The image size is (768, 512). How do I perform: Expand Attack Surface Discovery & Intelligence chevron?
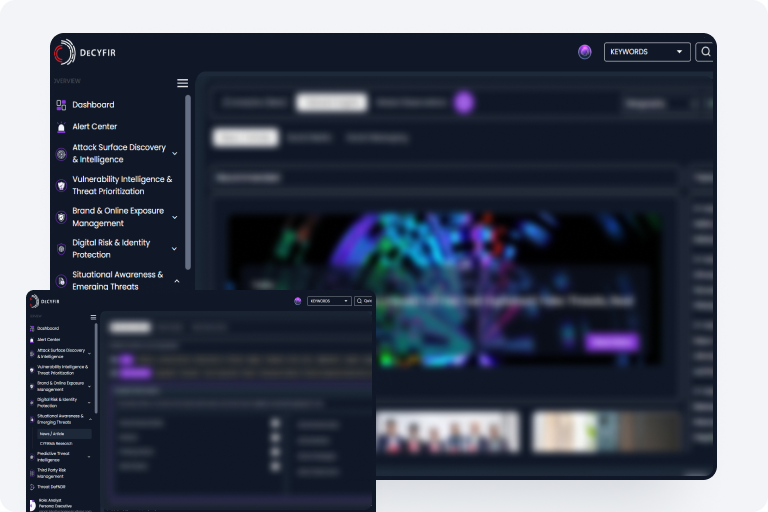(175, 154)
